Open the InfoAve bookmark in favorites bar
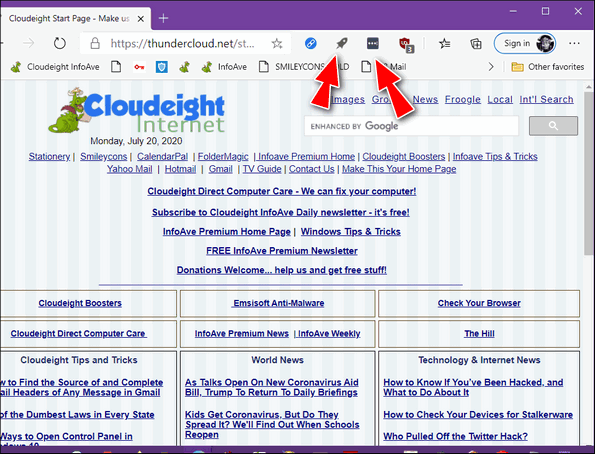 (224, 67)
